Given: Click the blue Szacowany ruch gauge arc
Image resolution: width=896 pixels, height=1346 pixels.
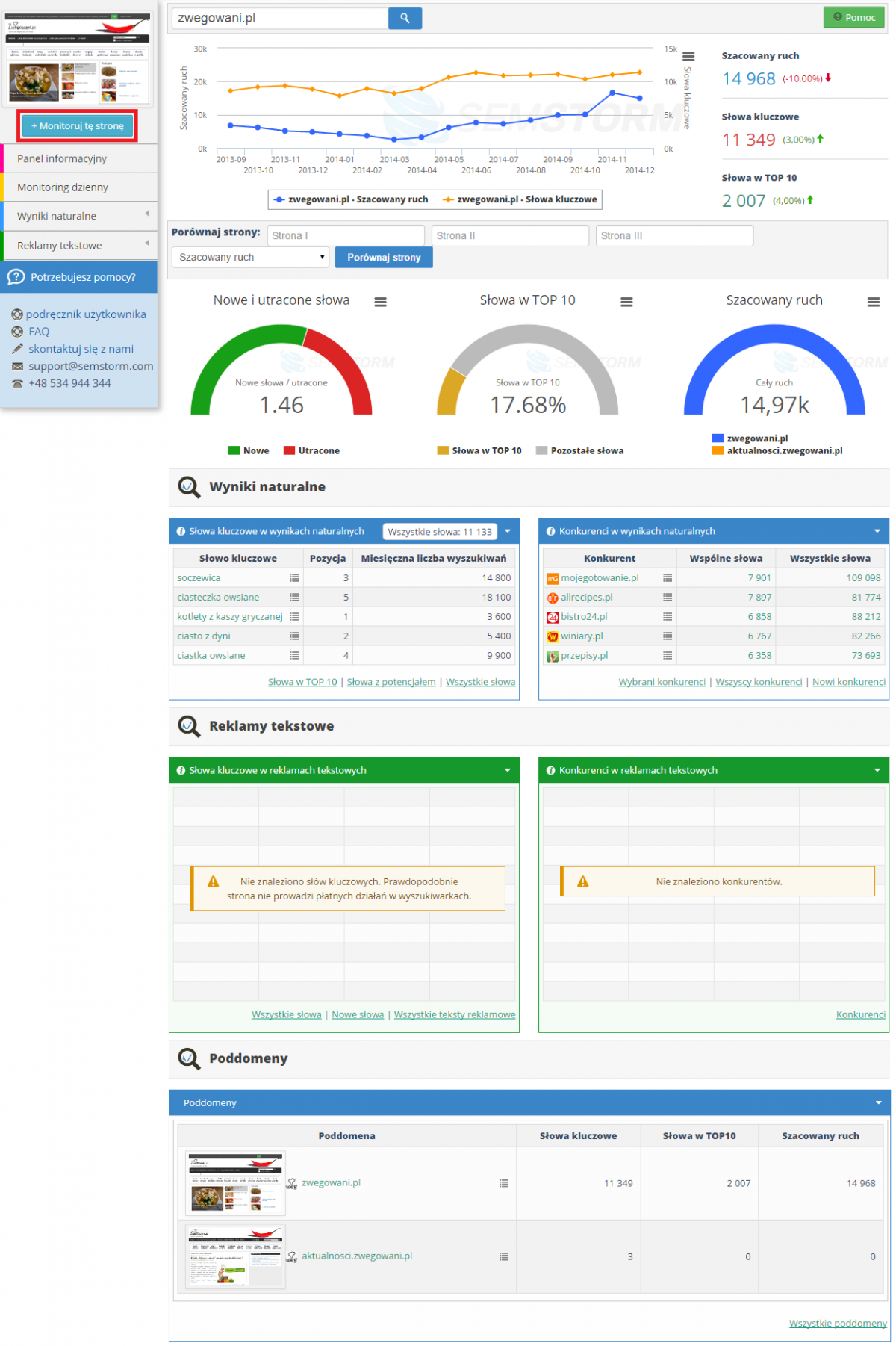Looking at the screenshot, I should click(x=774, y=334).
